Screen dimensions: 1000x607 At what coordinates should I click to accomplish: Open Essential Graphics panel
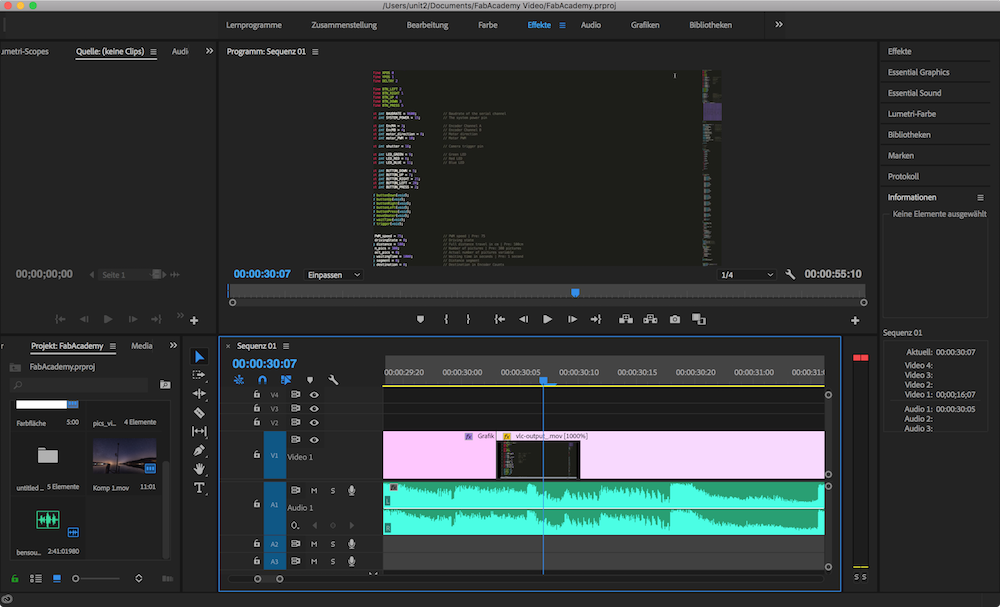point(918,72)
